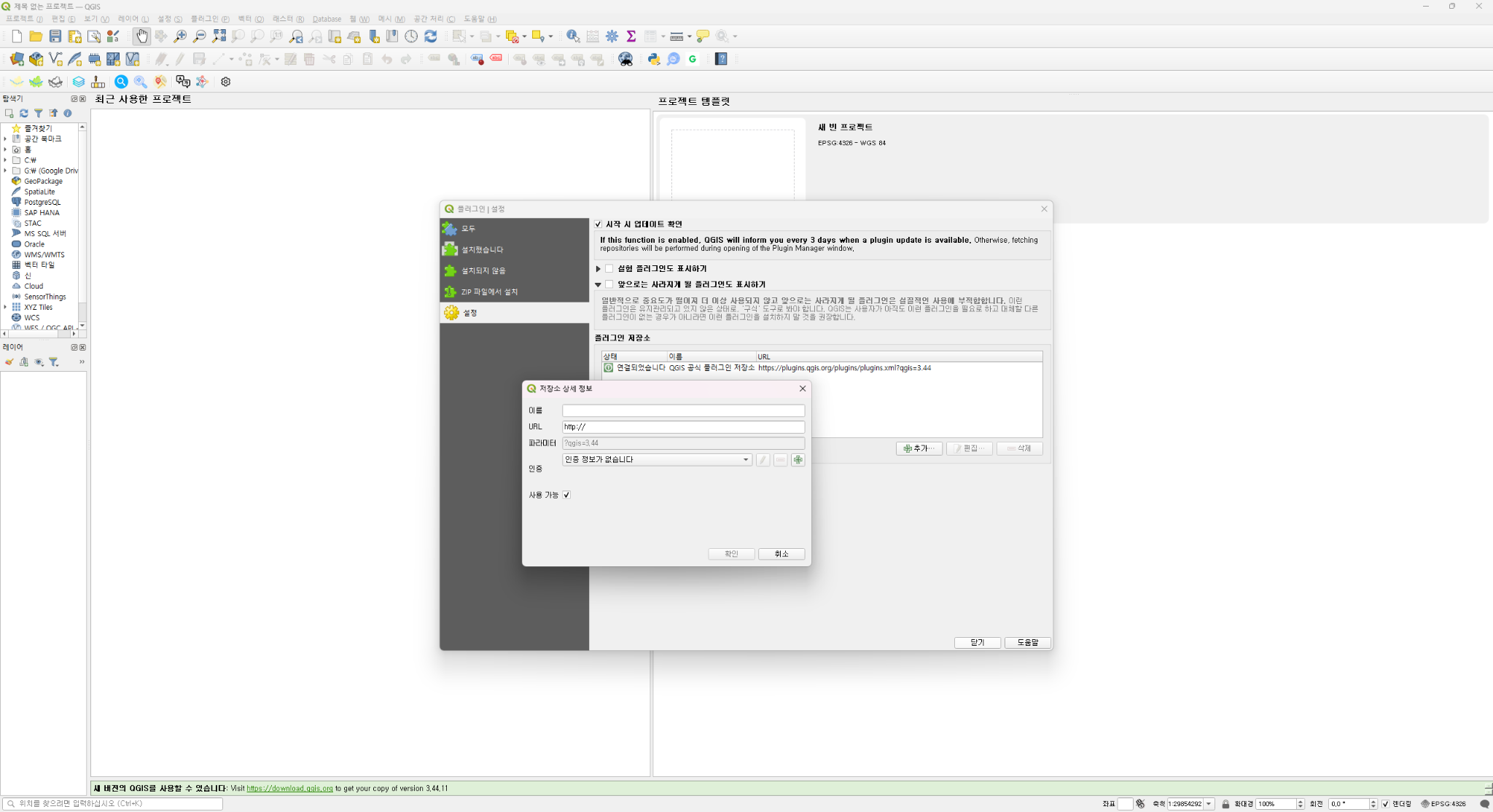Open the select features tool dropdown arrow
1493x812 pixels.
472,36
